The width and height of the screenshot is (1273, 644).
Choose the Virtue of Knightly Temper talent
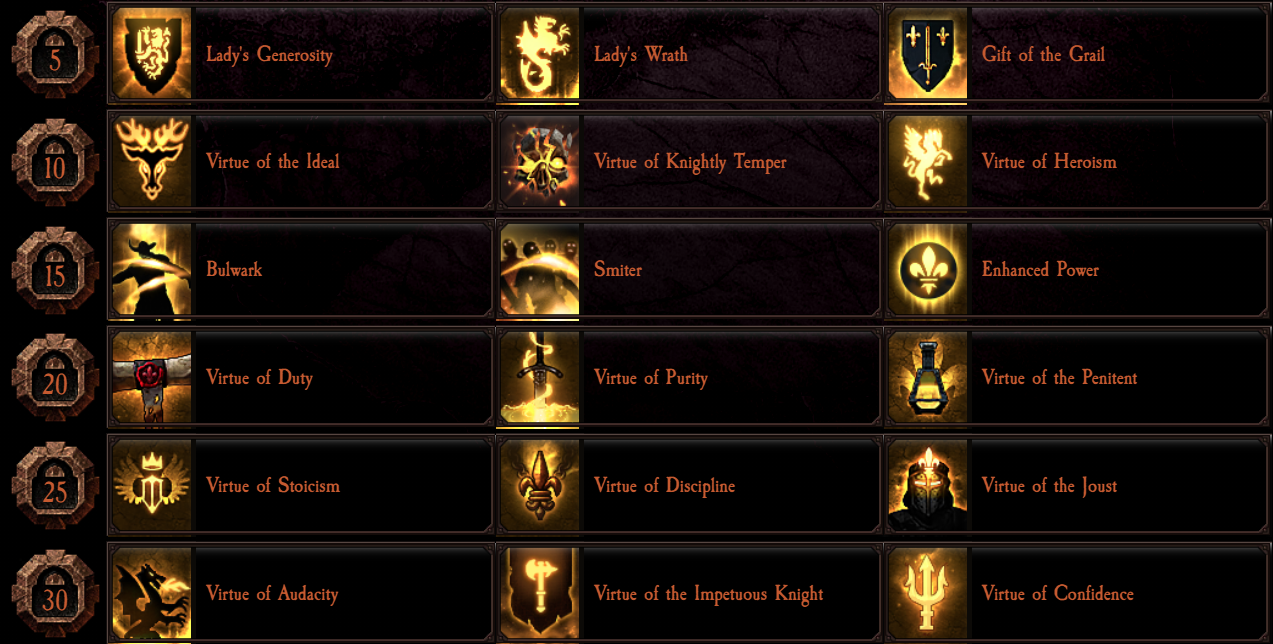point(690,162)
